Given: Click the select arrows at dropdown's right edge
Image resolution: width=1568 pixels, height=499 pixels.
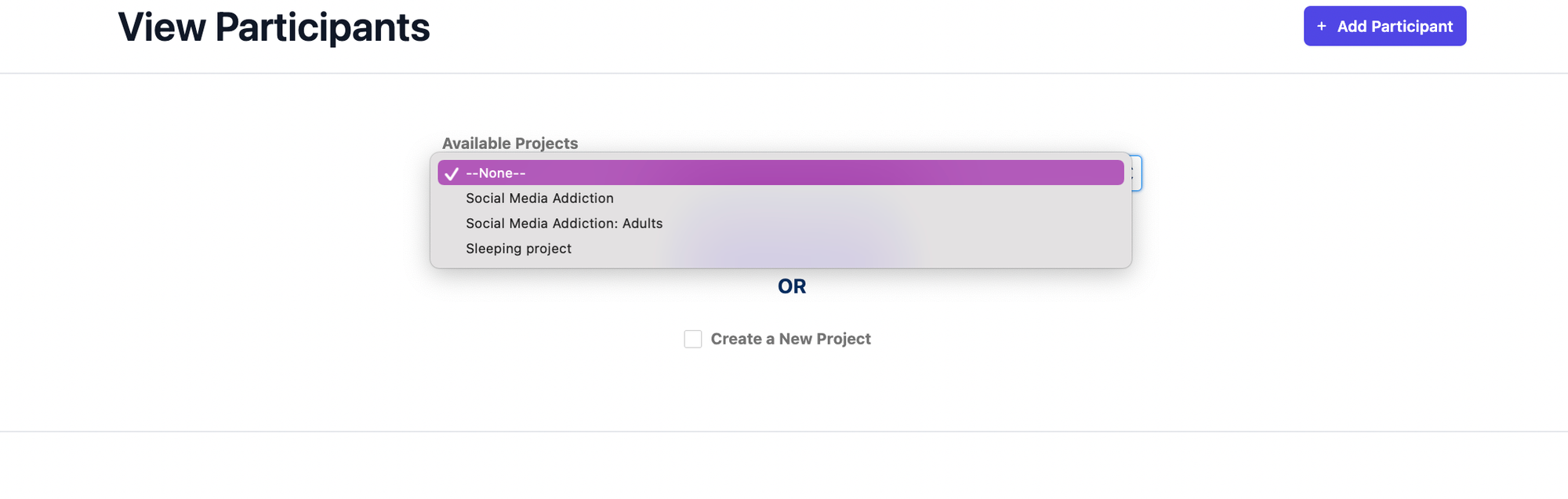Looking at the screenshot, I should click(x=1134, y=173).
